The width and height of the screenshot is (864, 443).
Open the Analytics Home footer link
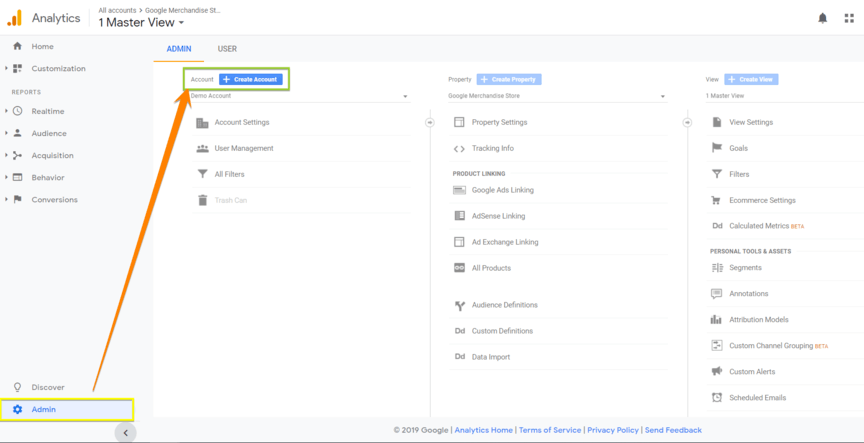pyautogui.click(x=484, y=430)
